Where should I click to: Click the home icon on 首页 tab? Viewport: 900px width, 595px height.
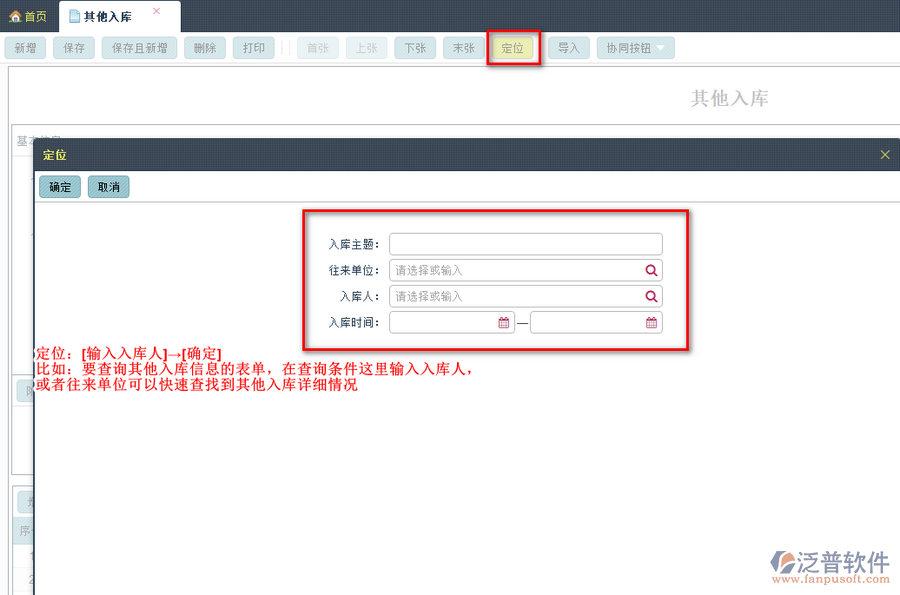(x=15, y=17)
